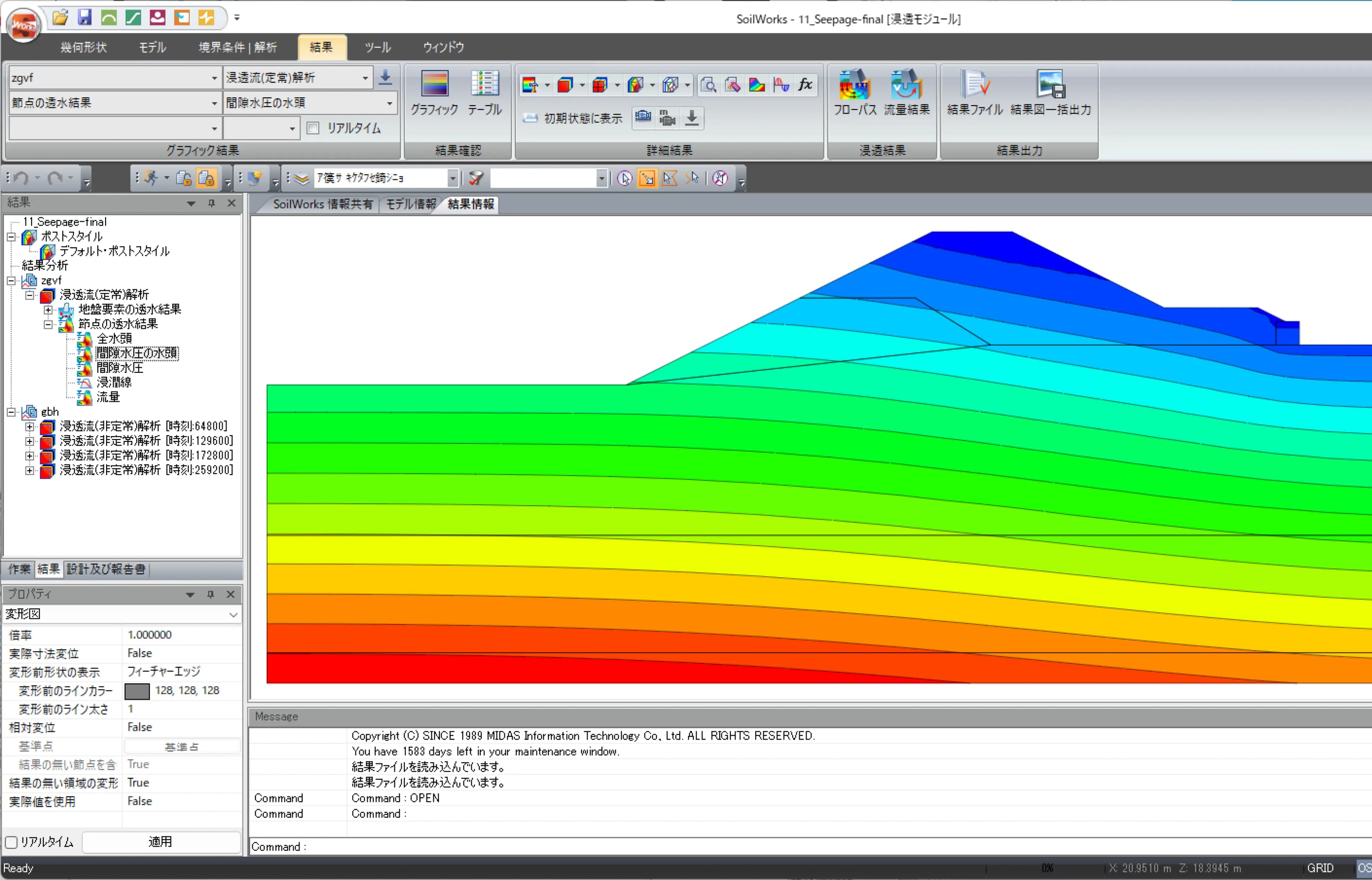Click the Open folder icon in quick access toolbar
The width and height of the screenshot is (1372, 880).
pos(60,17)
